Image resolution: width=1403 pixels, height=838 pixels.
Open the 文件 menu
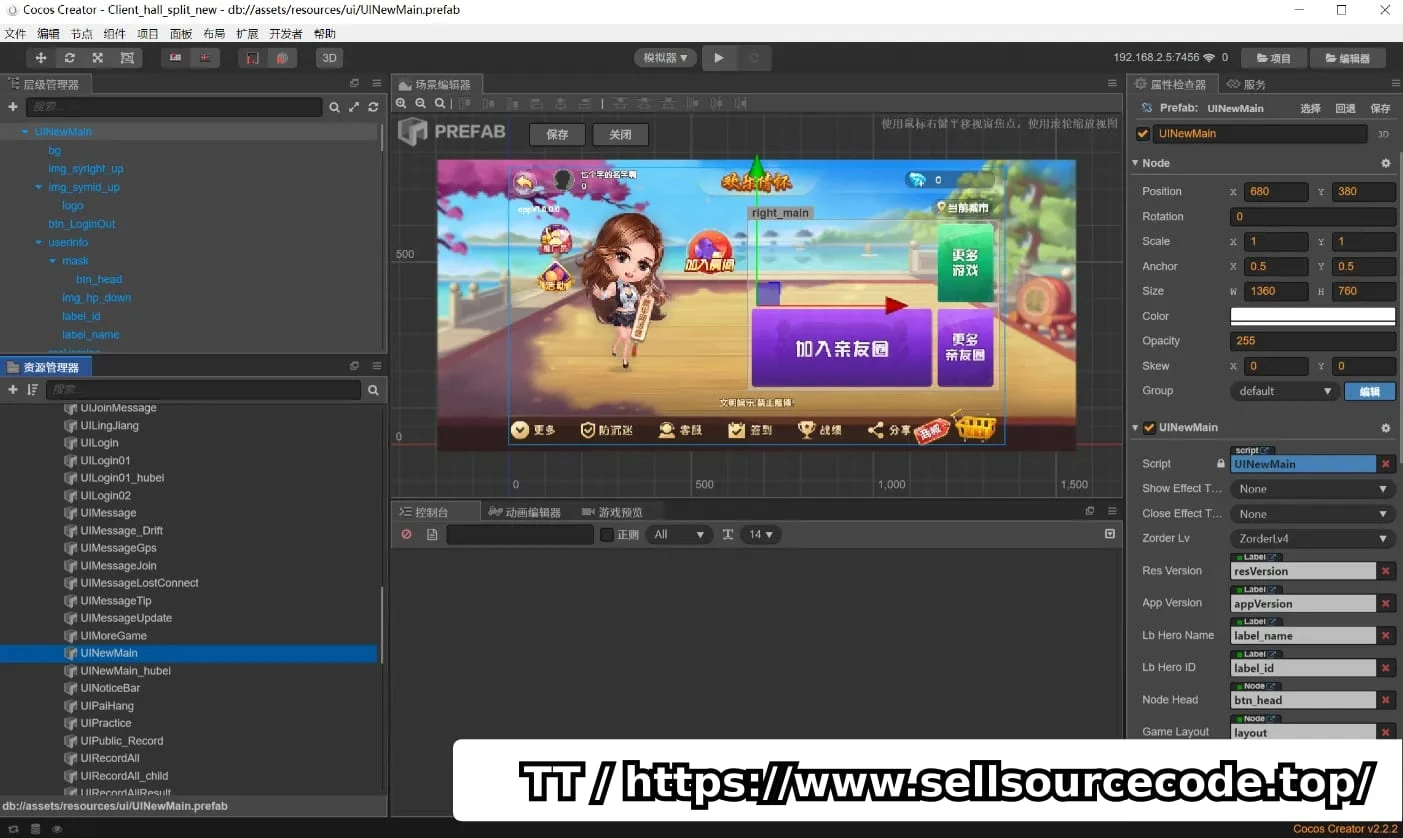coord(15,34)
